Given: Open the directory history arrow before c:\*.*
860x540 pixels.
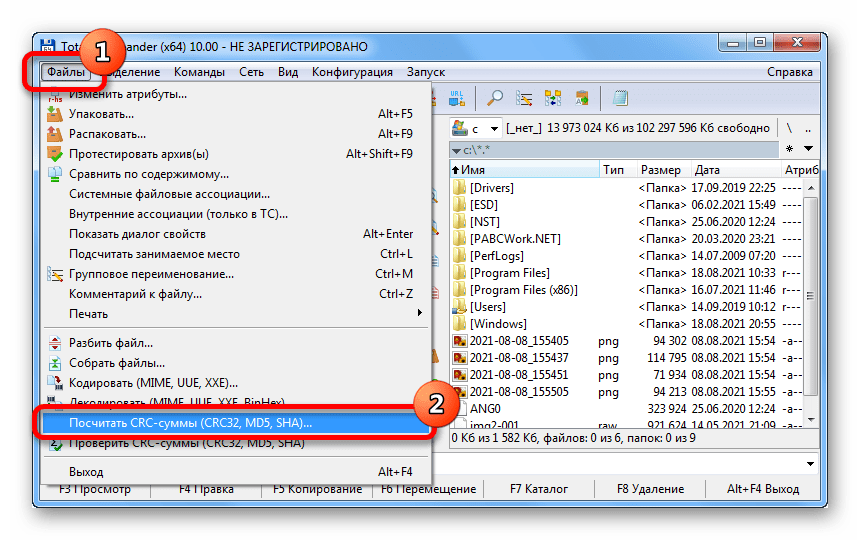Looking at the screenshot, I should [456, 150].
